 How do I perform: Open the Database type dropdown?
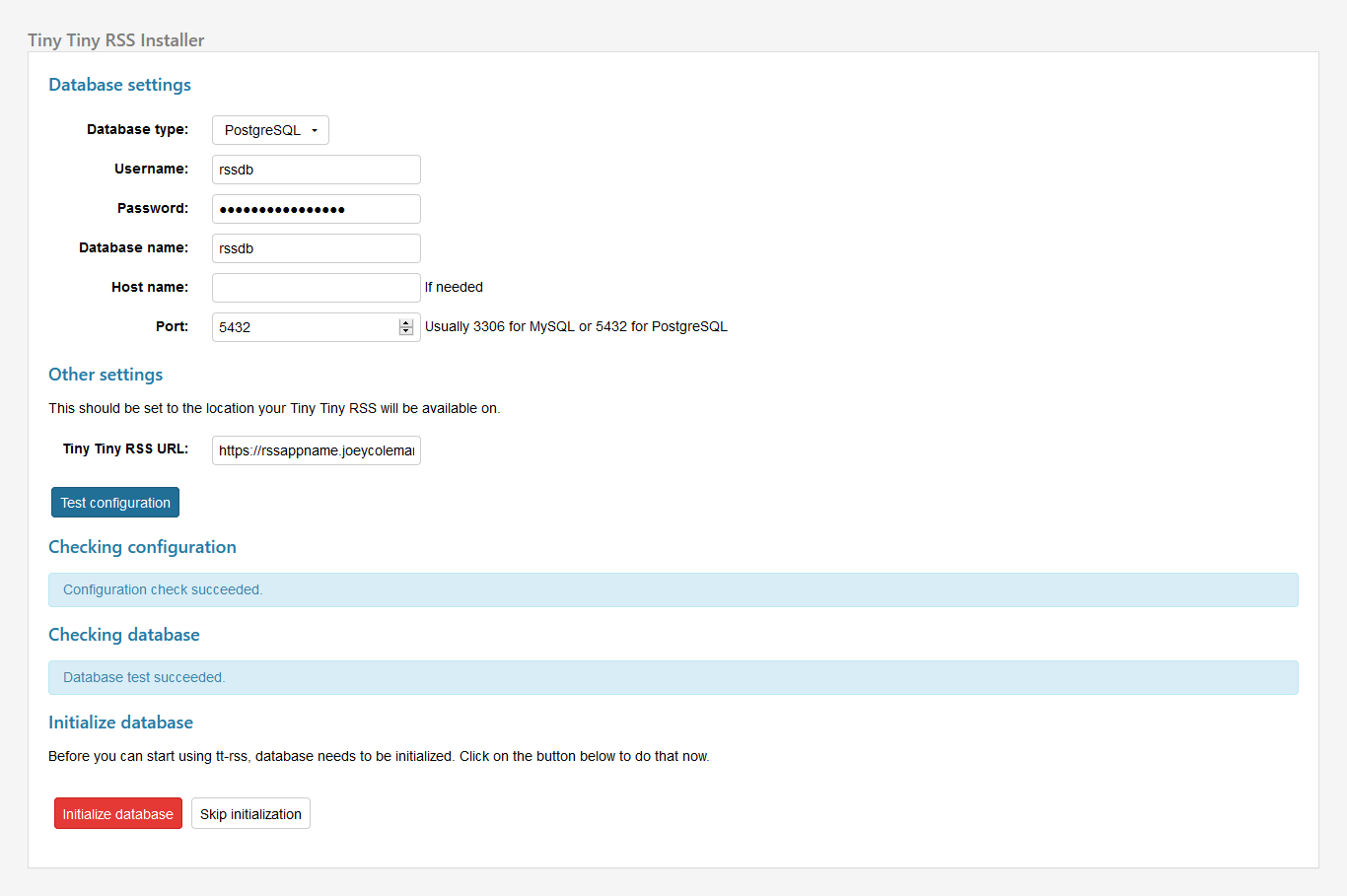(270, 130)
